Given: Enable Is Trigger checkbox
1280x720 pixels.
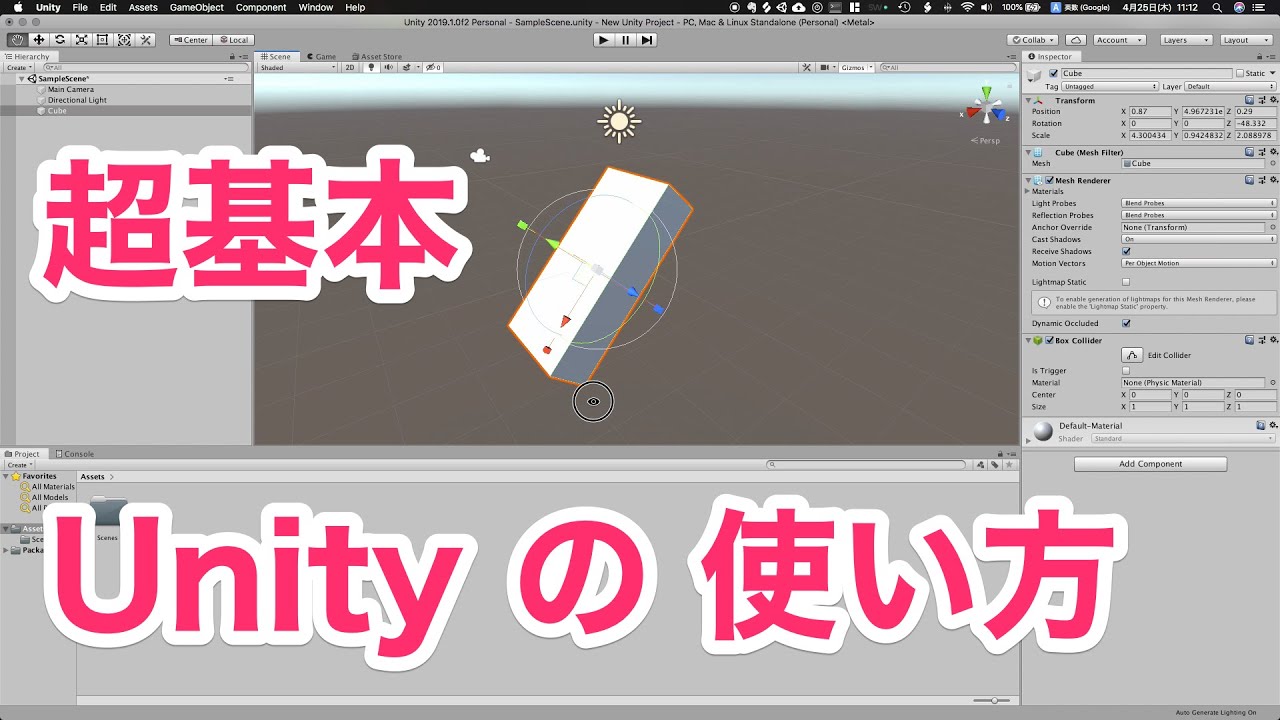Looking at the screenshot, I should click(1126, 370).
